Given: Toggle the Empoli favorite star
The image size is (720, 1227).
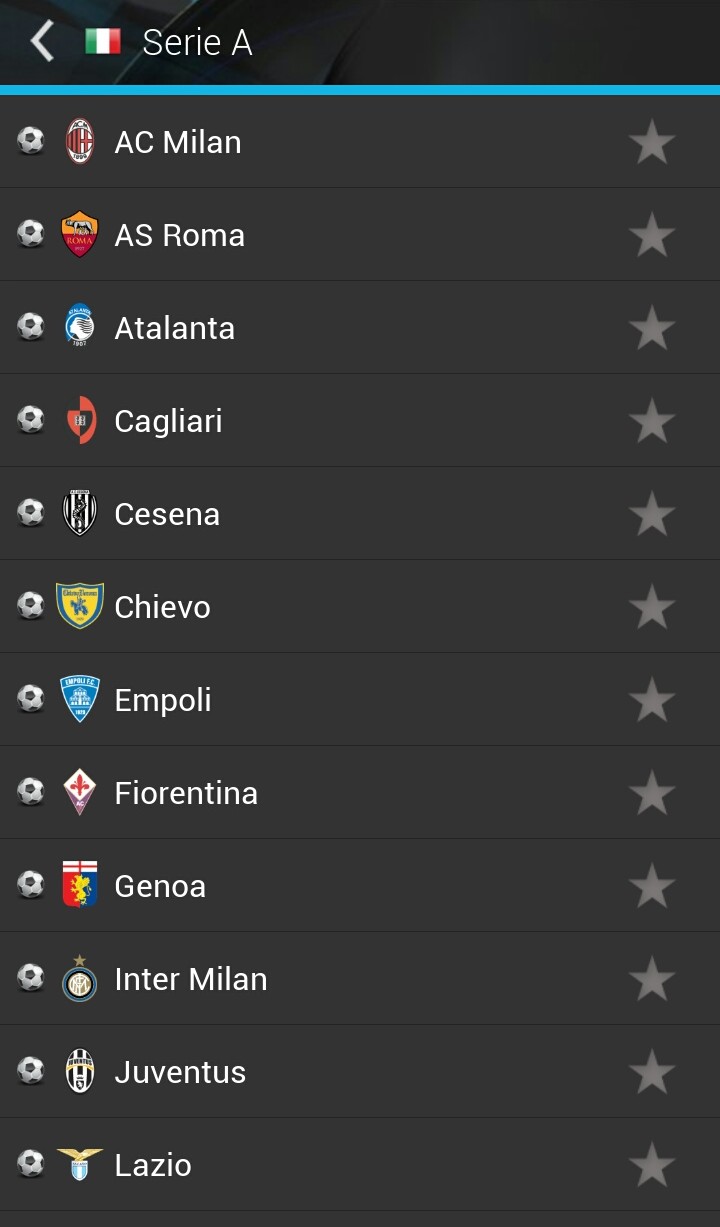Looking at the screenshot, I should (652, 700).
